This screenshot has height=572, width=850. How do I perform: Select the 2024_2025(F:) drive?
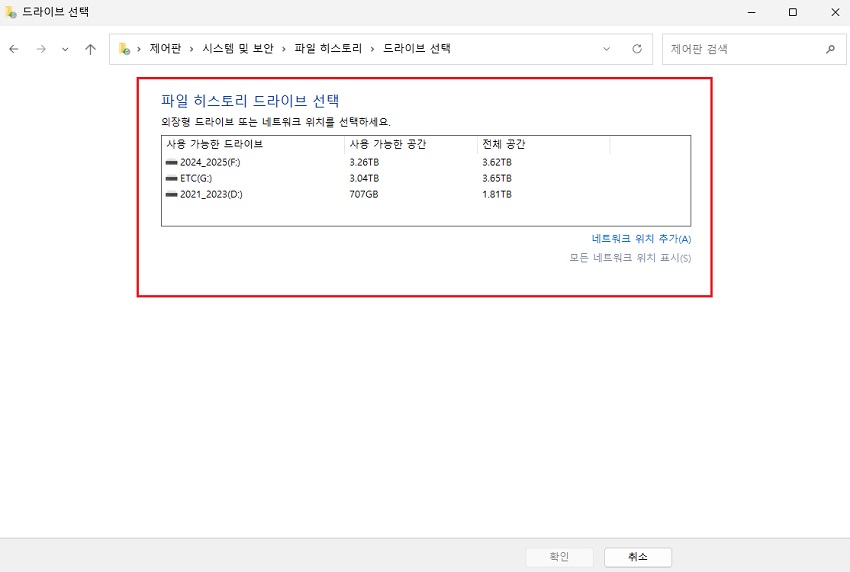coord(210,162)
